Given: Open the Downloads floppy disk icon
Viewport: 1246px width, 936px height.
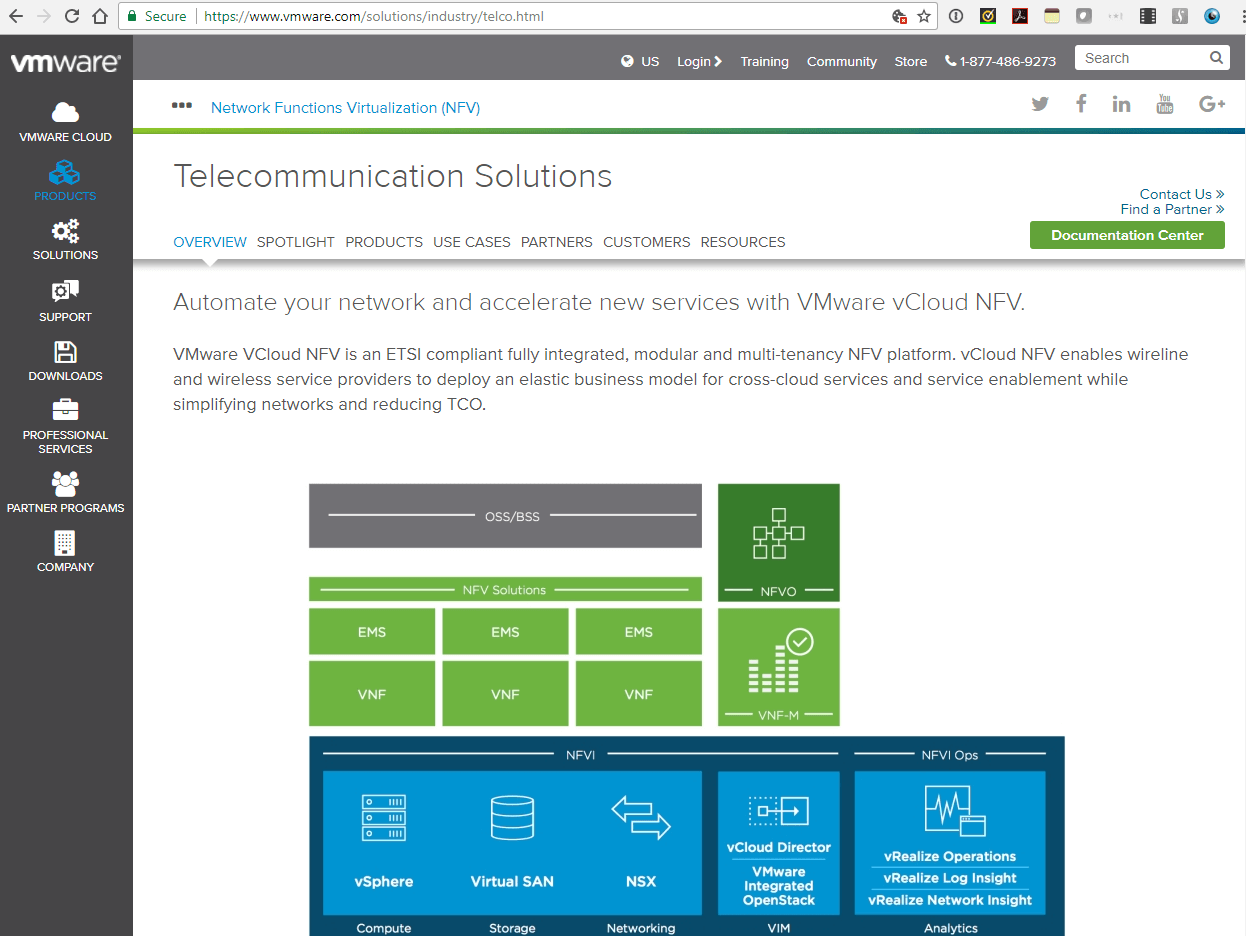Looking at the screenshot, I should pyautogui.click(x=65, y=351).
